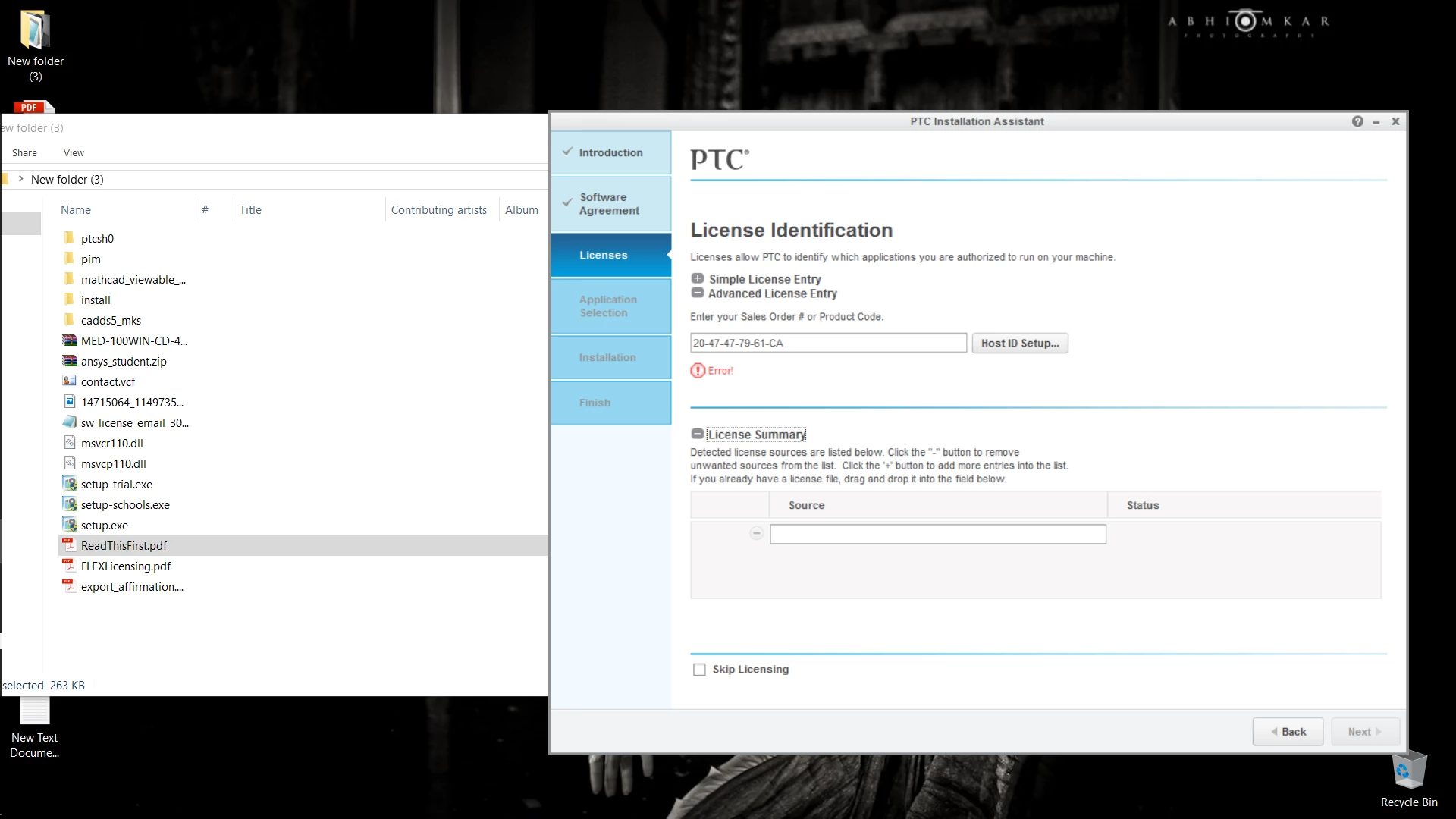Expand Simple License Entry section
Image resolution: width=1456 pixels, height=819 pixels.
pyautogui.click(x=698, y=279)
